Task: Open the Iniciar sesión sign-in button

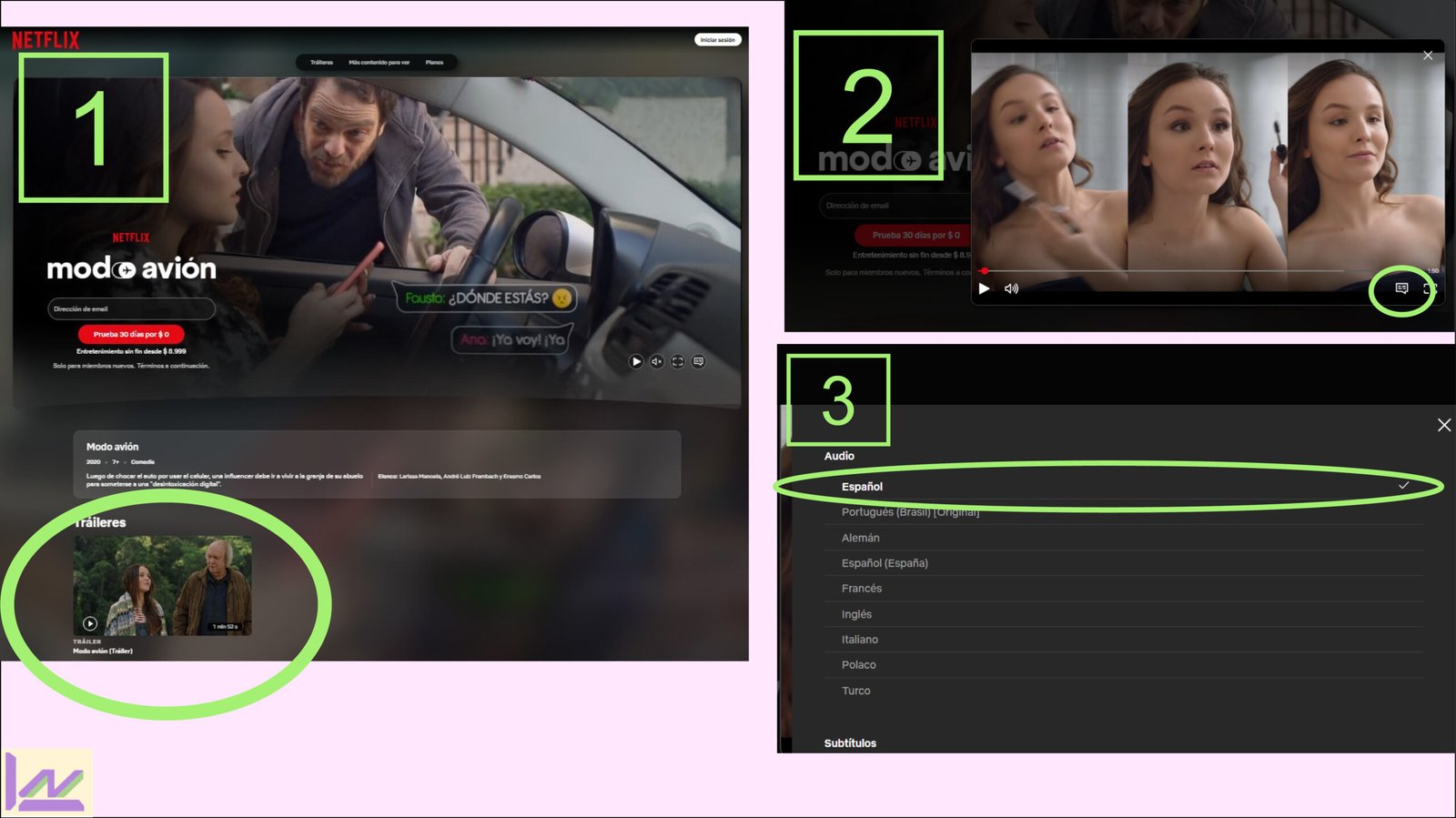Action: 718,40
